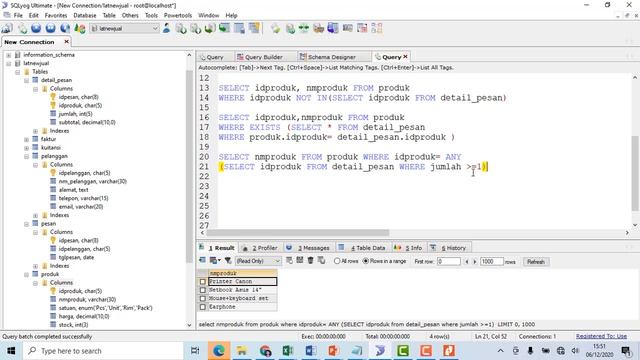Close the New Connection tab
Viewport: 640px width, 360px height.
point(67,42)
